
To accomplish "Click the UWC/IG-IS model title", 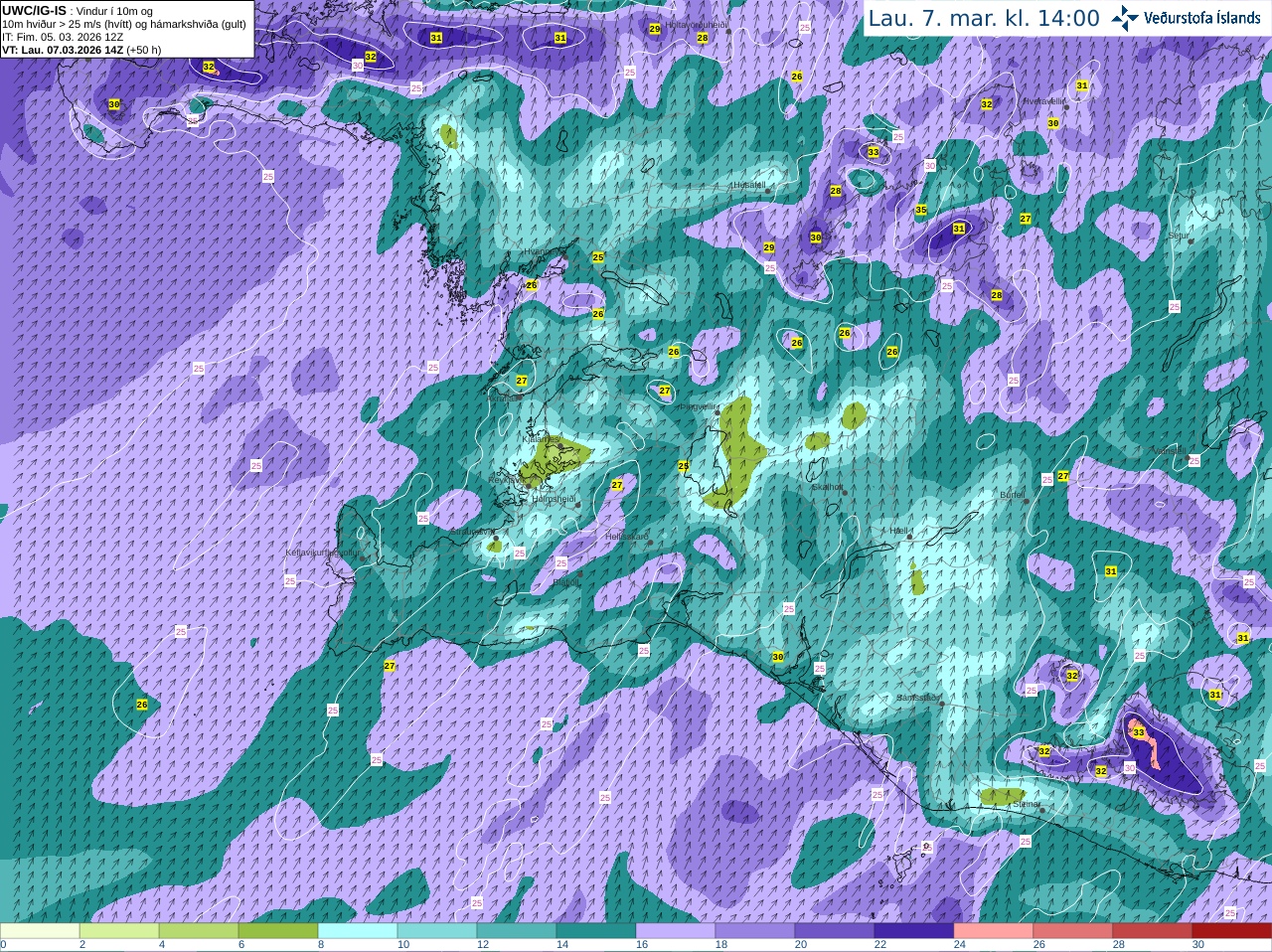I will click(34, 10).
